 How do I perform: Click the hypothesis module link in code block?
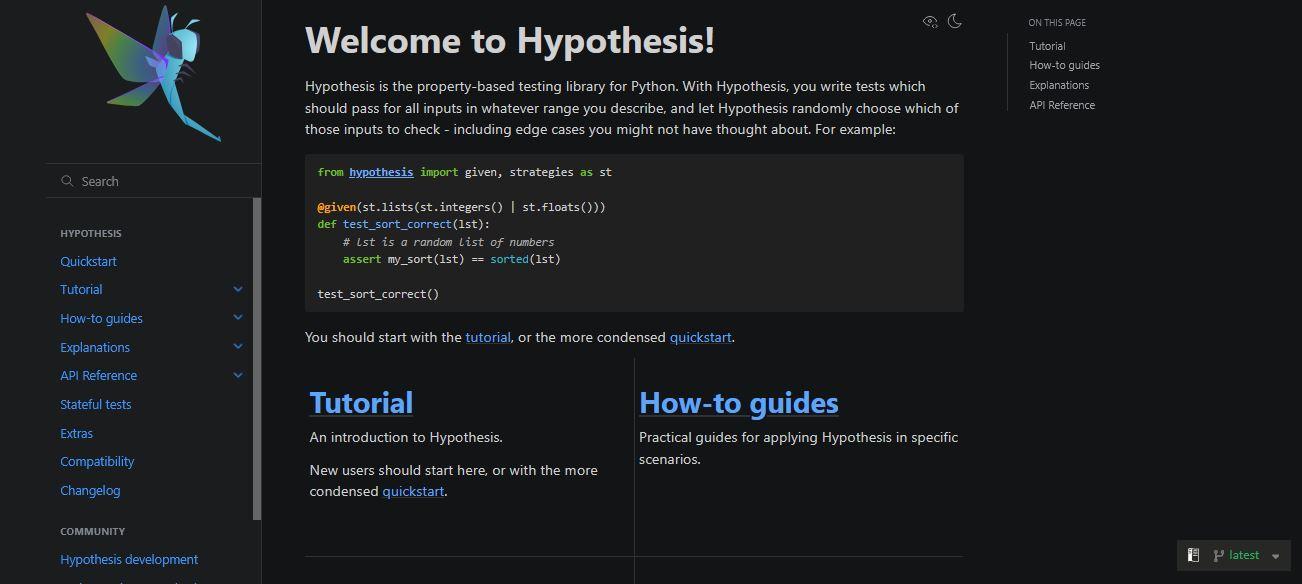point(381,172)
